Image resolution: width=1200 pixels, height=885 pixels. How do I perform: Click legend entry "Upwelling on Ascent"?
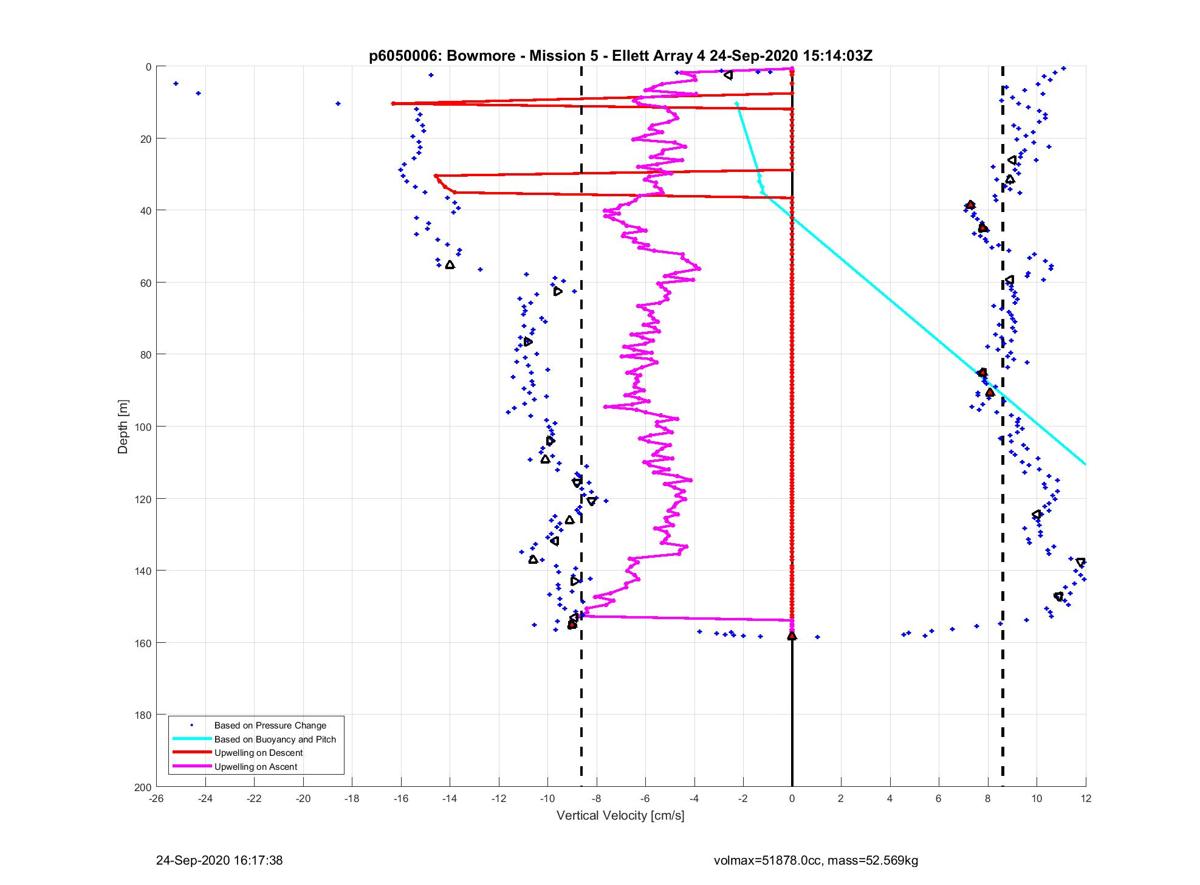[x=256, y=767]
